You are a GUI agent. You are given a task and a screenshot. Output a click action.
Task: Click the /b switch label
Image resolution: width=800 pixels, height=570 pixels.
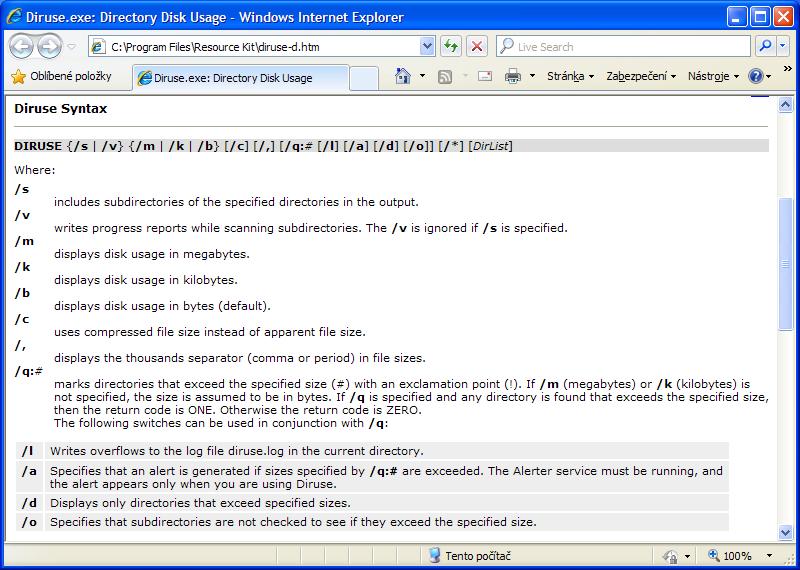pyautogui.click(x=22, y=293)
